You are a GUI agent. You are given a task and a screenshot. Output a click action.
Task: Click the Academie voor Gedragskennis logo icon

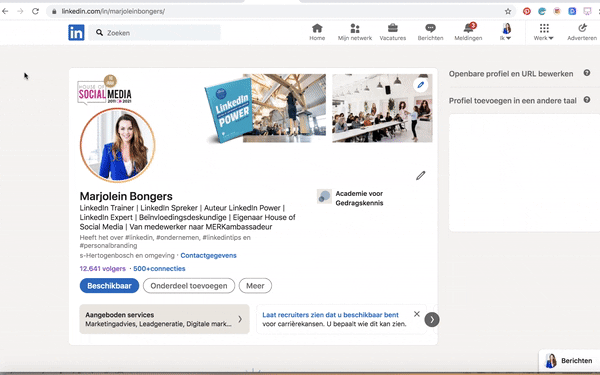coord(324,197)
